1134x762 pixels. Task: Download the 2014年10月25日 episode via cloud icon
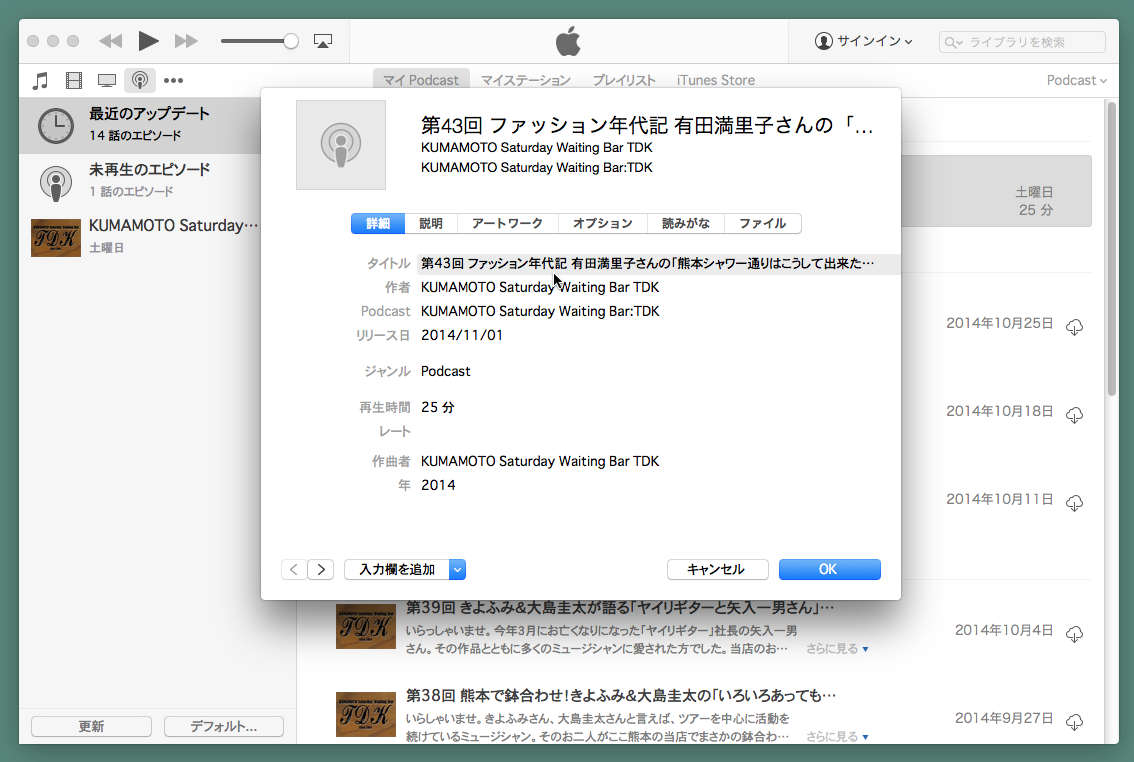[1075, 327]
